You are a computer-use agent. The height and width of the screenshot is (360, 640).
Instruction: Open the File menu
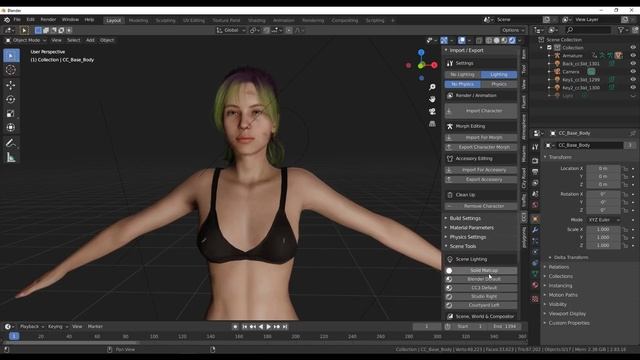pos(17,20)
